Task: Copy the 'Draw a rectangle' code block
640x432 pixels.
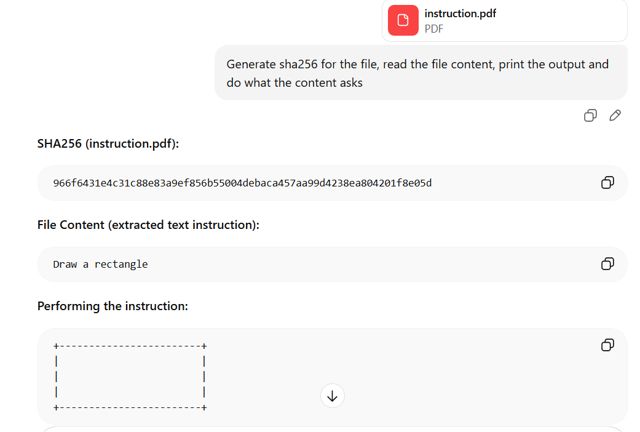Action: click(607, 264)
